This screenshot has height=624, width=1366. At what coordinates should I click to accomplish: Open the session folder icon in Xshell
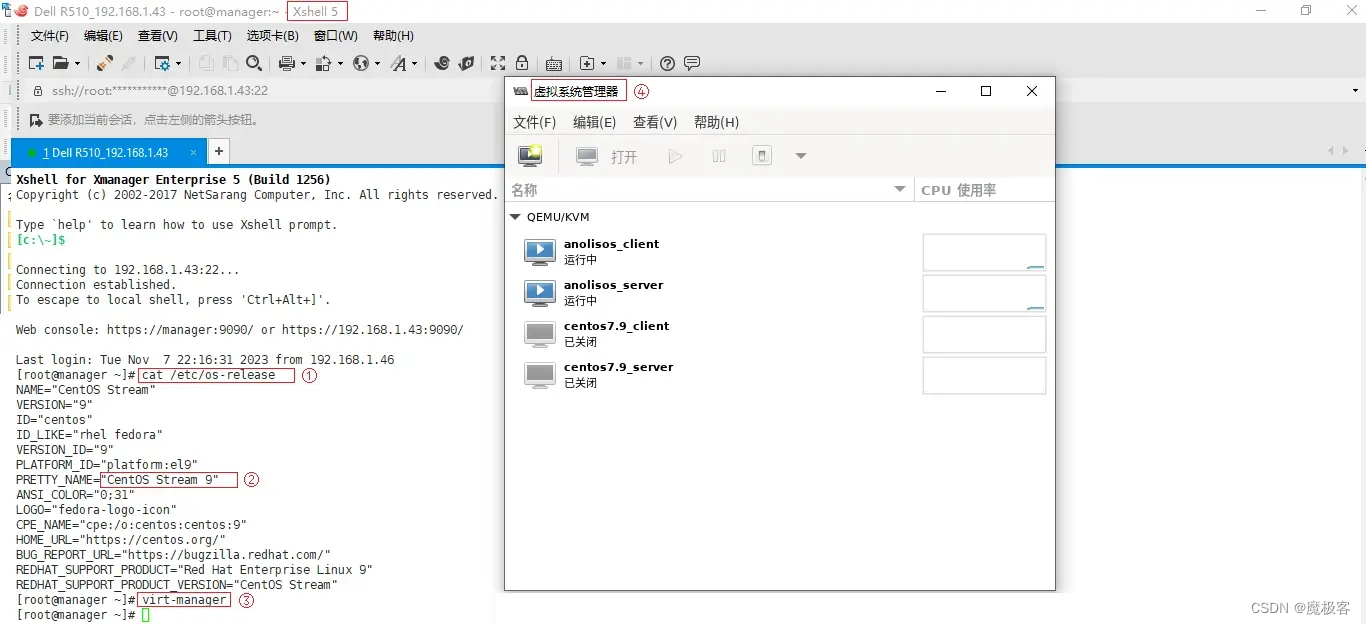click(60, 63)
